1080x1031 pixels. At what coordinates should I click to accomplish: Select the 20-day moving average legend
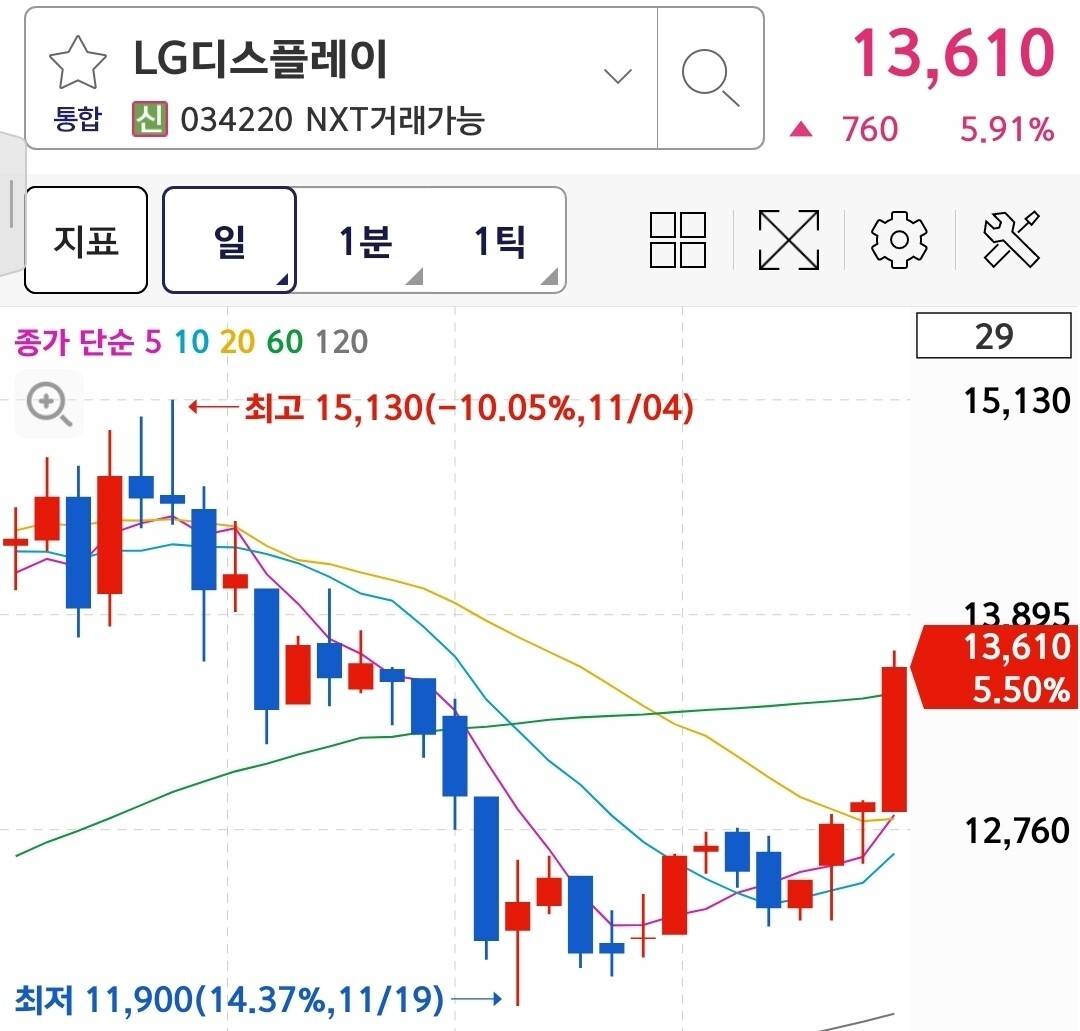click(x=237, y=342)
